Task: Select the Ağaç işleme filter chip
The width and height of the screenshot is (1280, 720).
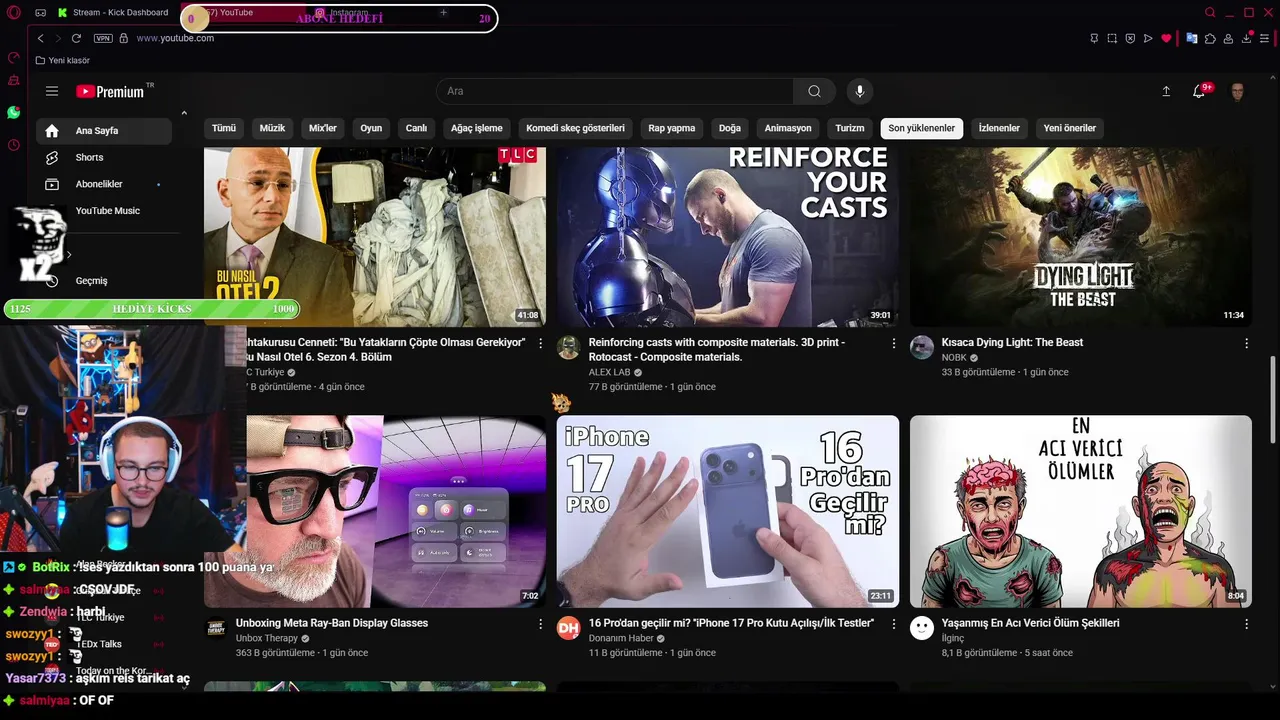Action: (477, 128)
